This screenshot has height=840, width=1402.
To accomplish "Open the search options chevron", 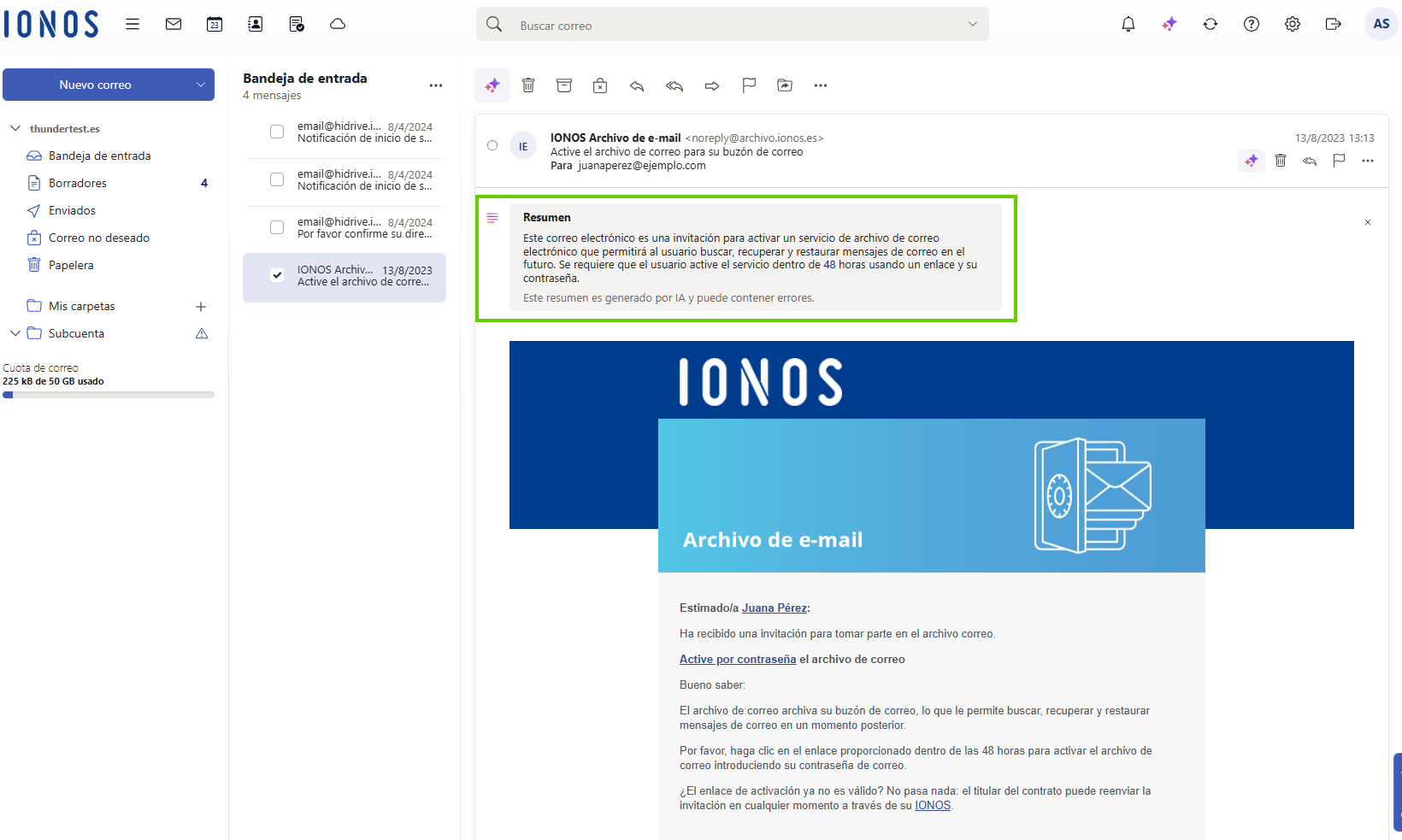I will pos(973,25).
